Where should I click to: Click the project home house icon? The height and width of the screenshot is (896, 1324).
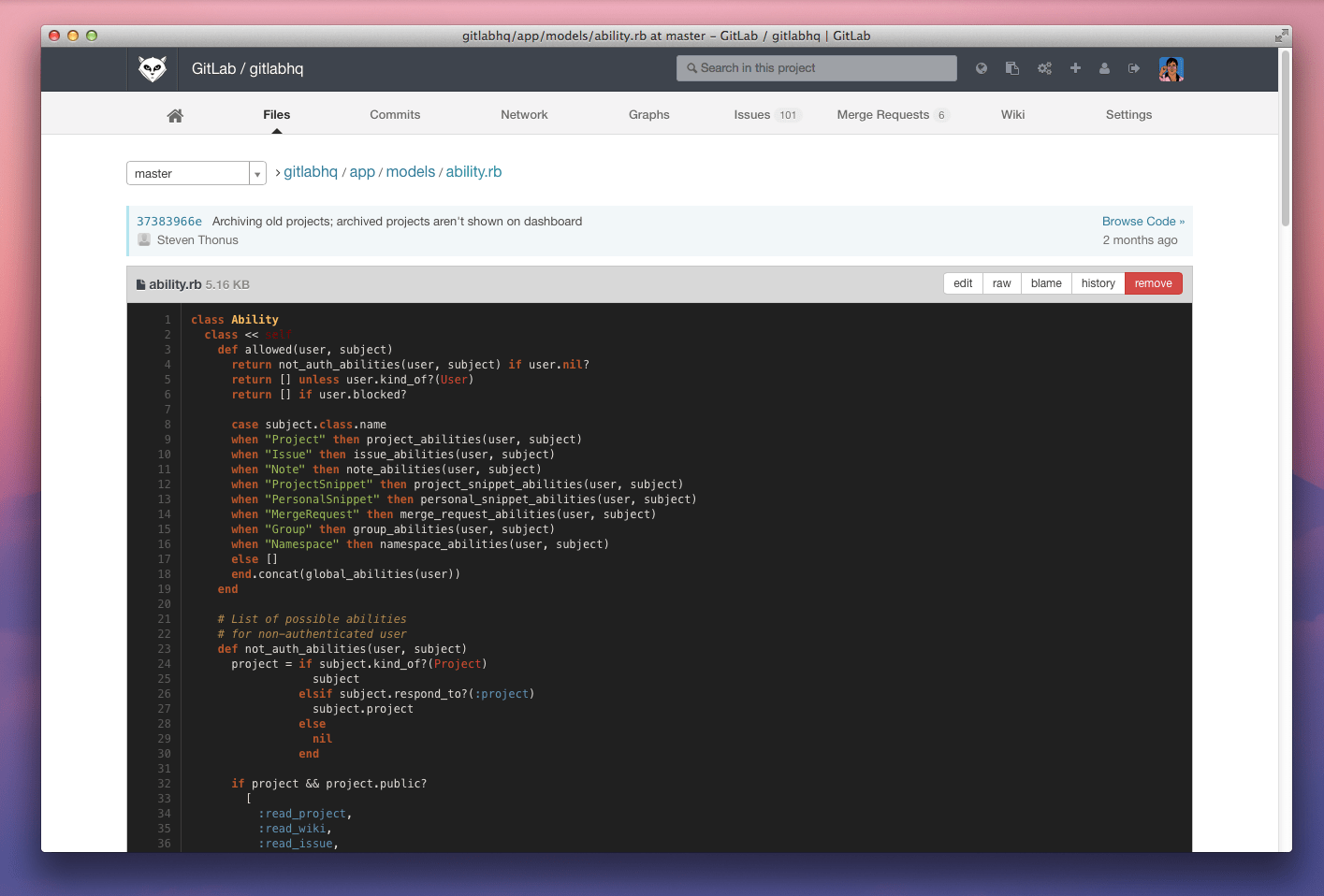pyautogui.click(x=174, y=114)
